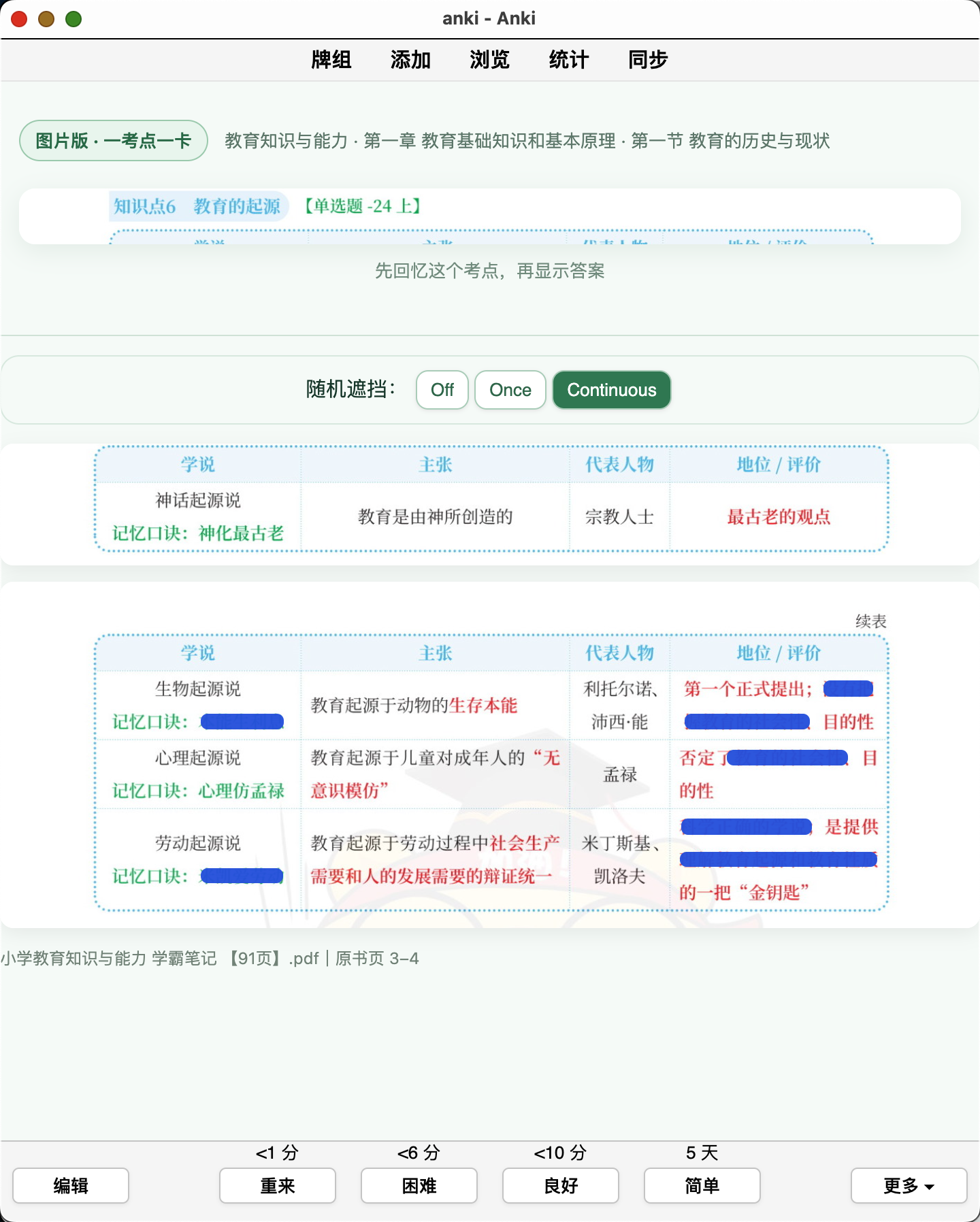Click the 心理起源说 cell
The width and height of the screenshot is (980, 1222).
(x=198, y=758)
